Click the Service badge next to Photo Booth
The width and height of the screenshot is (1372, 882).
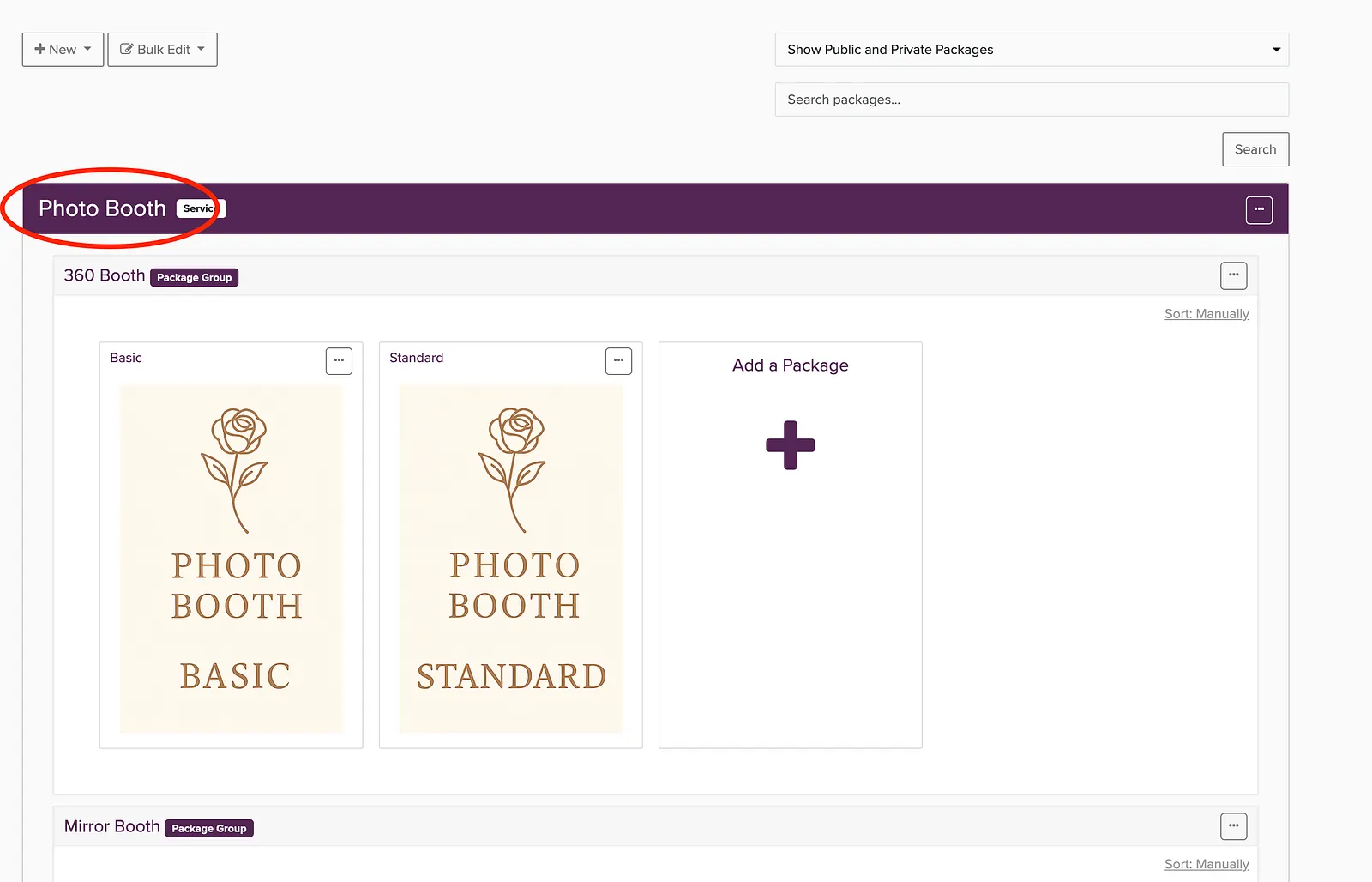(x=201, y=208)
